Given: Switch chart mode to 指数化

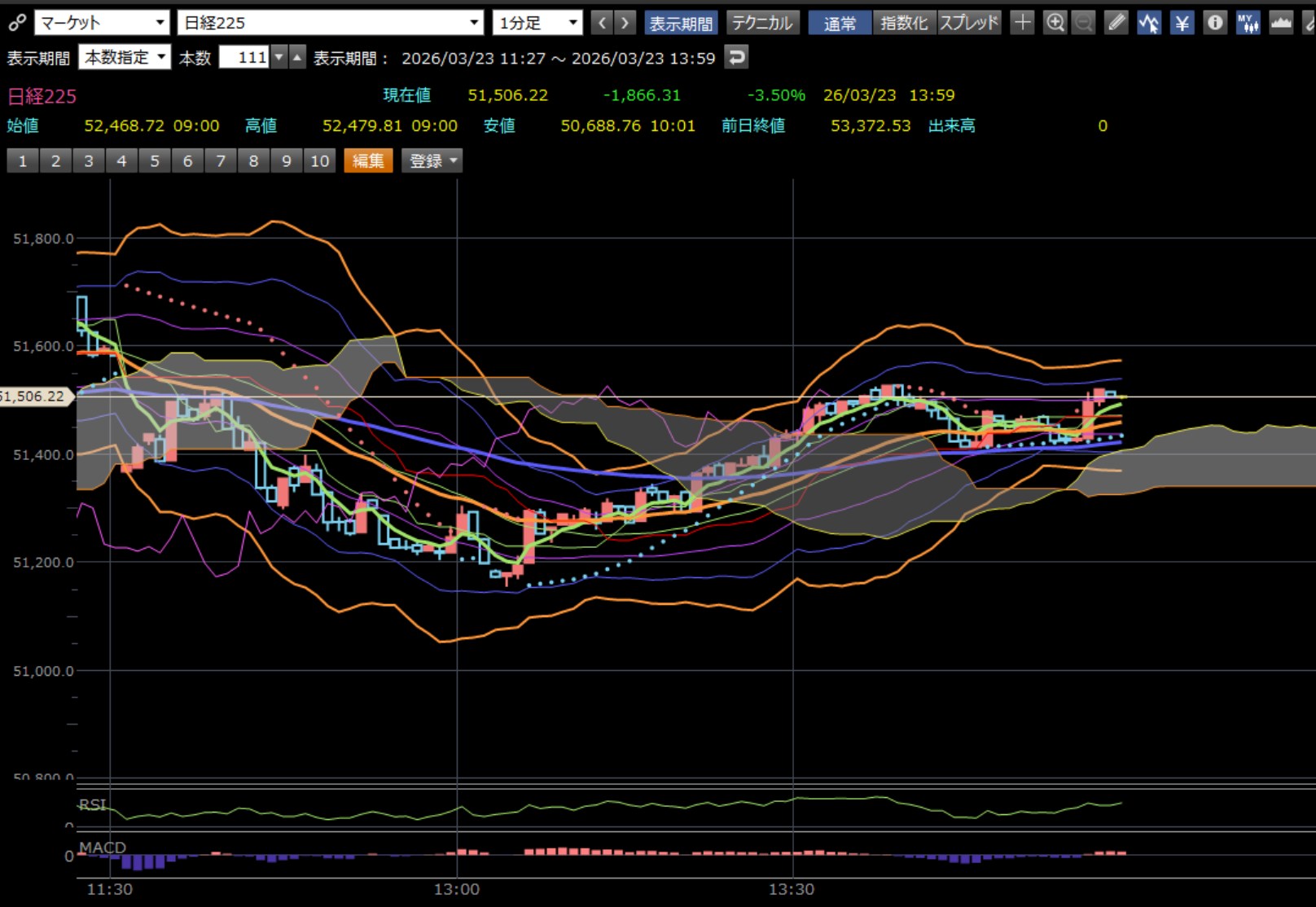Looking at the screenshot, I should click(904, 23).
